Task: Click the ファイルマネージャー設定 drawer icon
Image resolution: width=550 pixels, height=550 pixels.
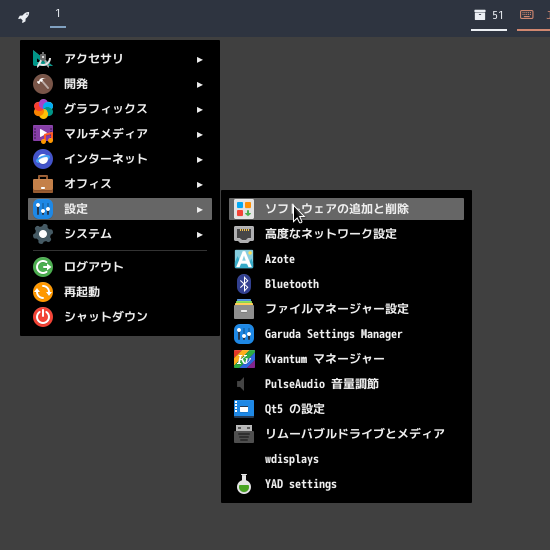Action: click(244, 309)
